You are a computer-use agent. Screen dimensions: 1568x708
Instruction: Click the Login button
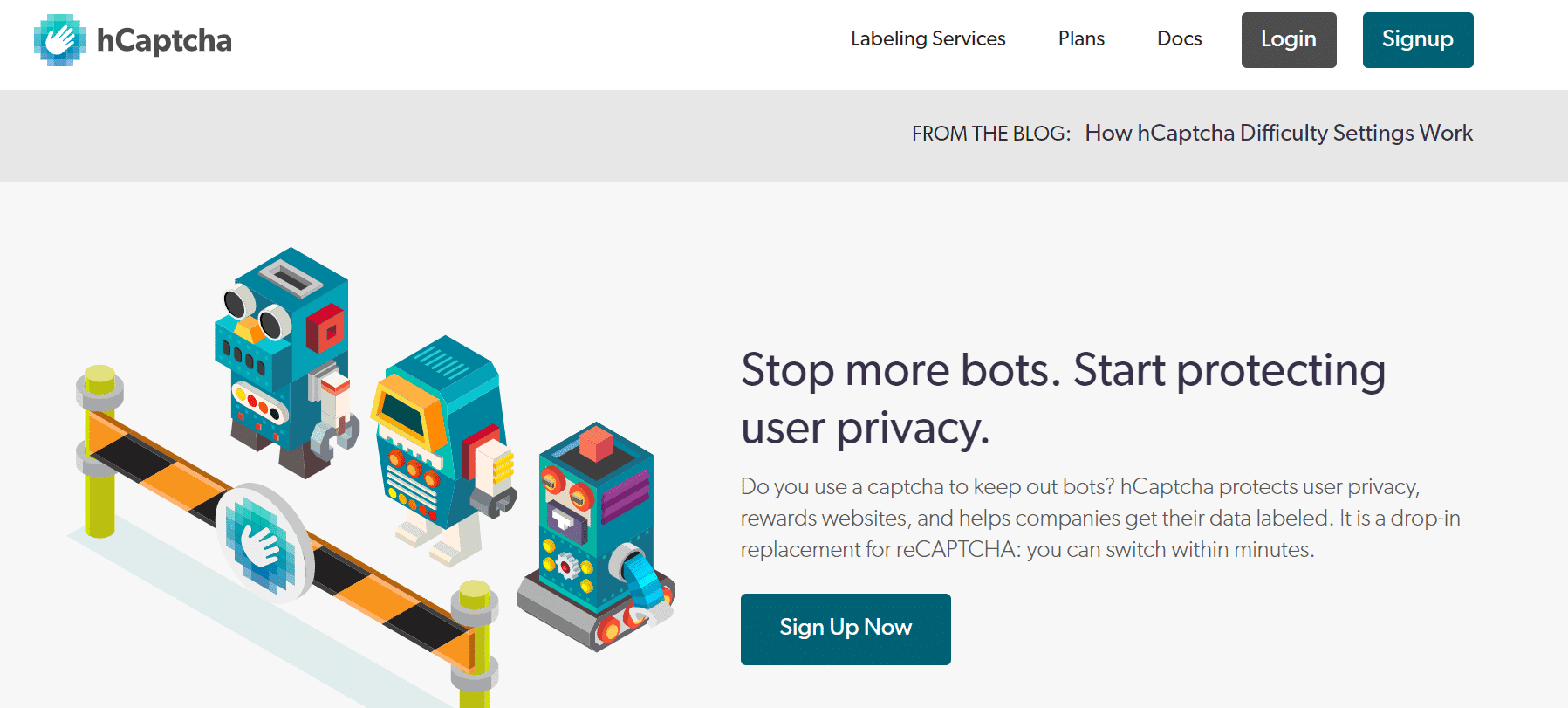(x=1288, y=39)
